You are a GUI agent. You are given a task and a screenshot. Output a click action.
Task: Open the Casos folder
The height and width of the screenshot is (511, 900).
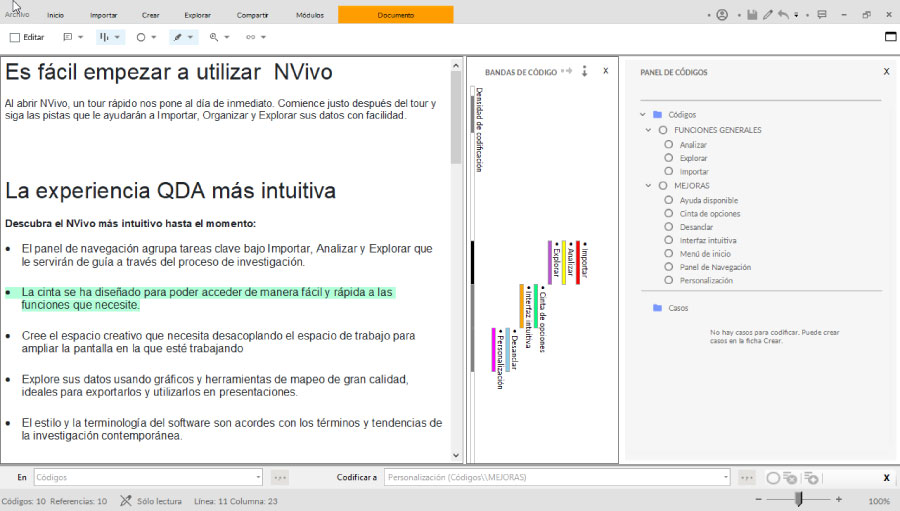coord(658,308)
